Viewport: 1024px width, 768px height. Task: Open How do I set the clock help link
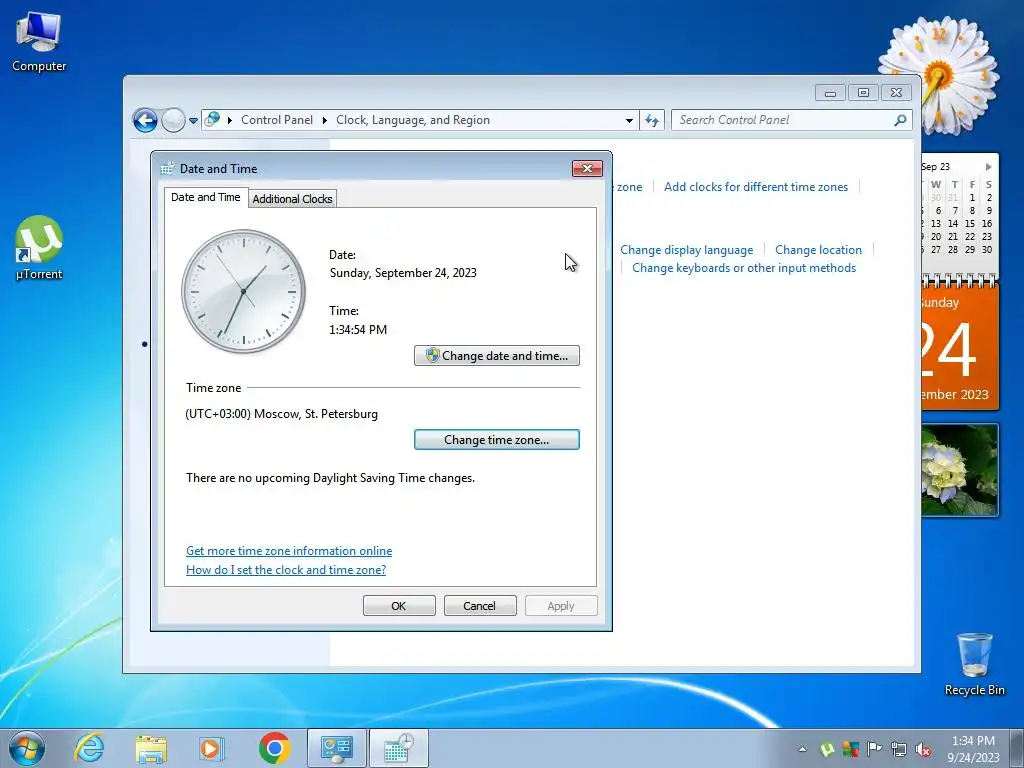[285, 569]
